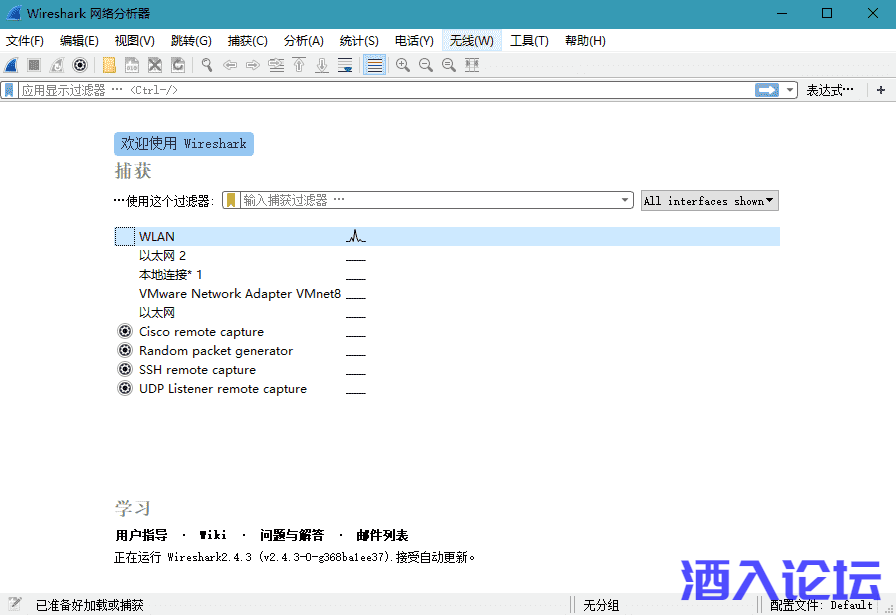Select VMware Network Adapter VMnet8 interface
Viewport: 896px width, 615px height.
(x=447, y=294)
